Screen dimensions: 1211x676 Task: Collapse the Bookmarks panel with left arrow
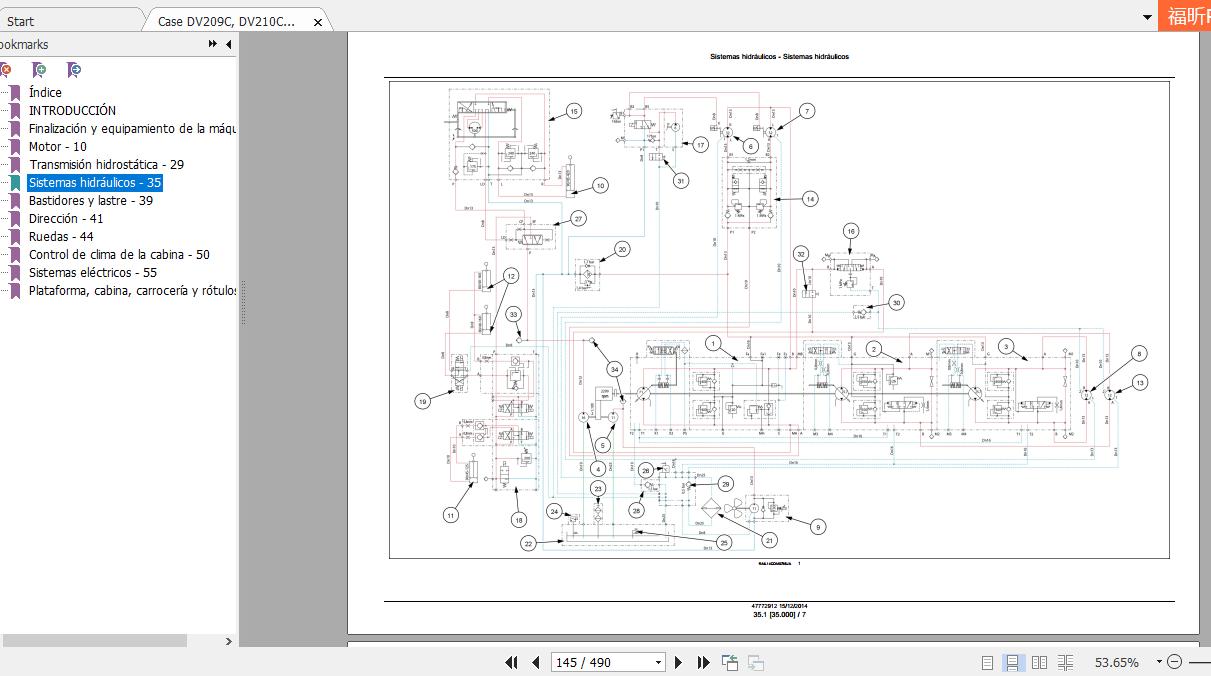coord(228,44)
